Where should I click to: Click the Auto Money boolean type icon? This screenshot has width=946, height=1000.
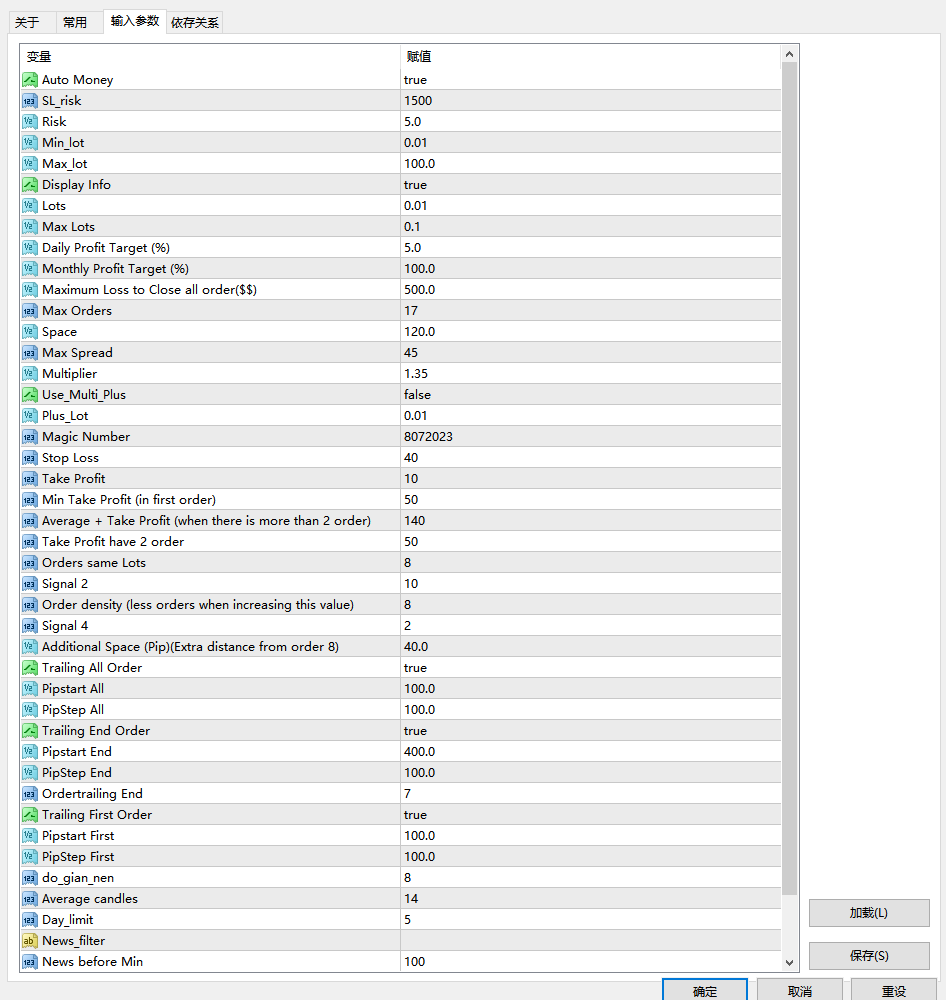29,80
